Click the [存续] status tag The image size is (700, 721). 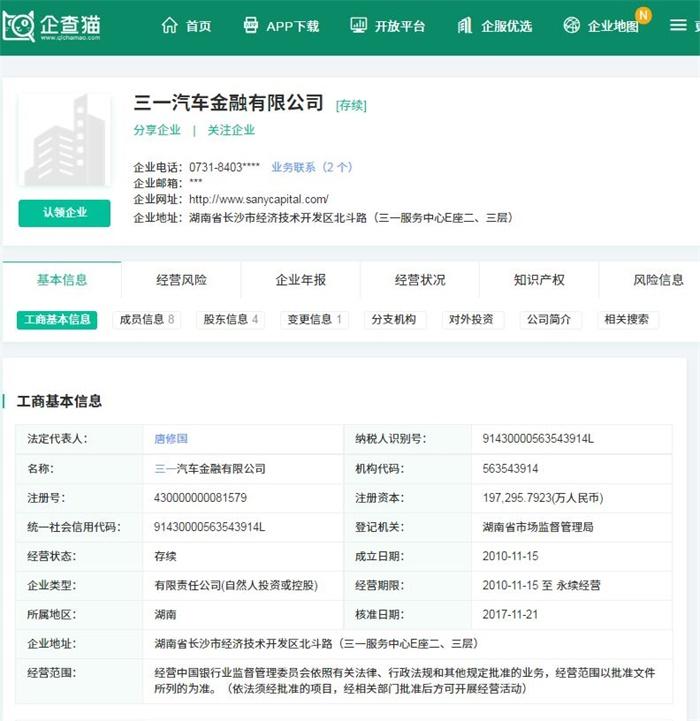(351, 105)
